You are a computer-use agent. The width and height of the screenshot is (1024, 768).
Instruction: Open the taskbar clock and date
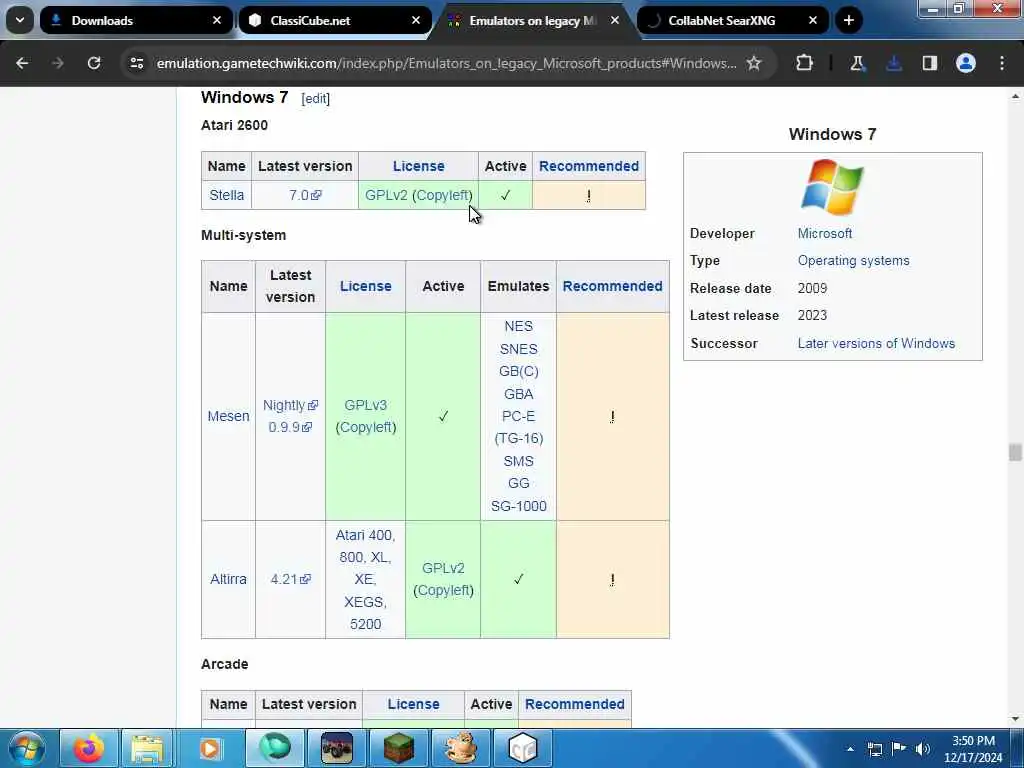(x=973, y=749)
